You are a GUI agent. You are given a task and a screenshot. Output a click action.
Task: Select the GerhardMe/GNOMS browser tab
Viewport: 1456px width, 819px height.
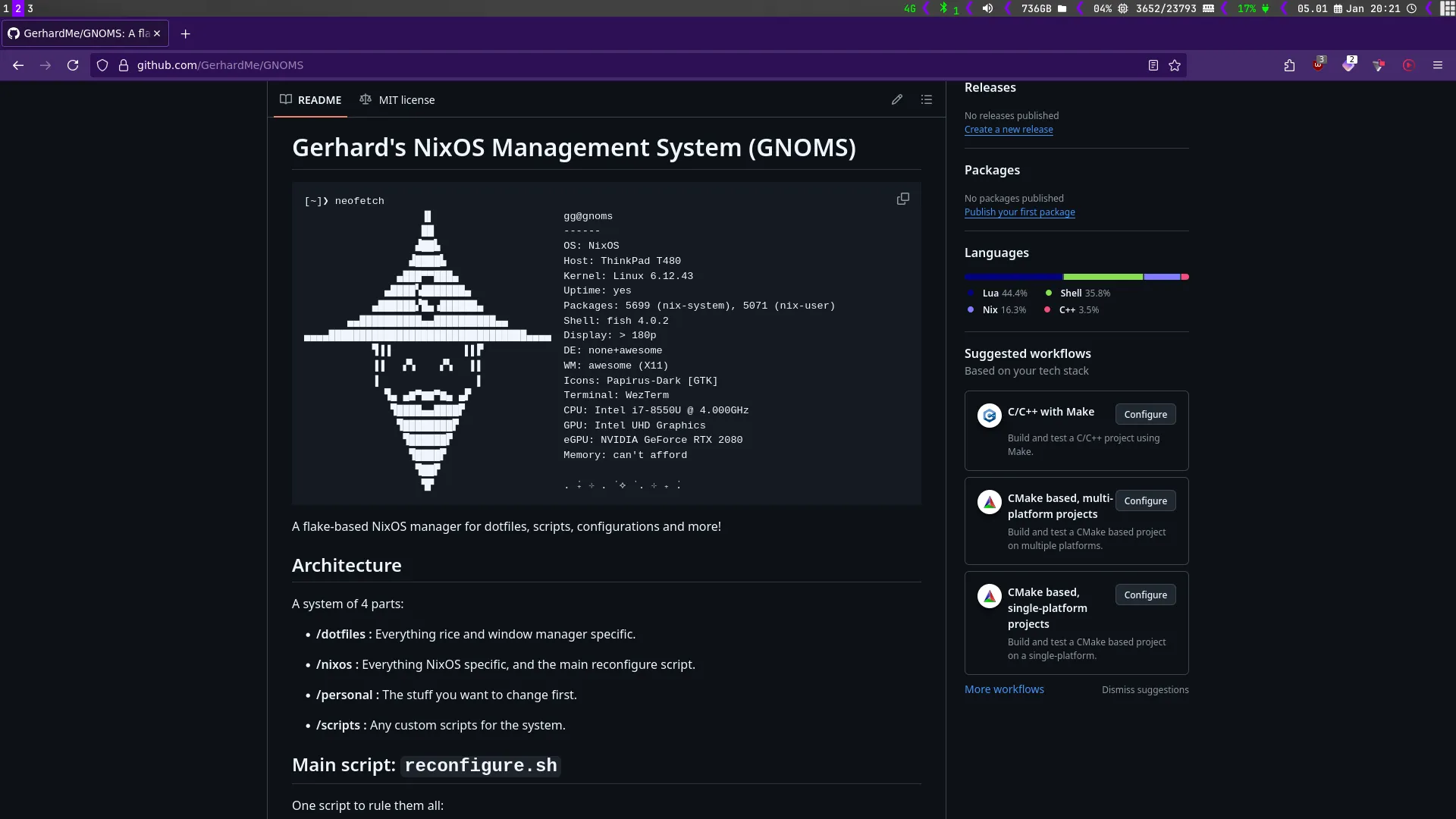tap(85, 33)
